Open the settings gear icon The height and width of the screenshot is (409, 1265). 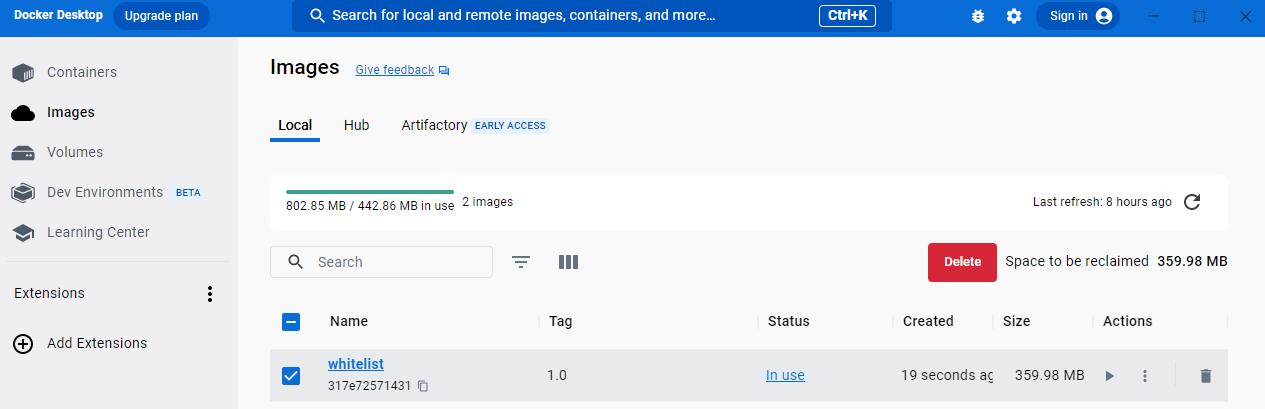pos(1014,16)
